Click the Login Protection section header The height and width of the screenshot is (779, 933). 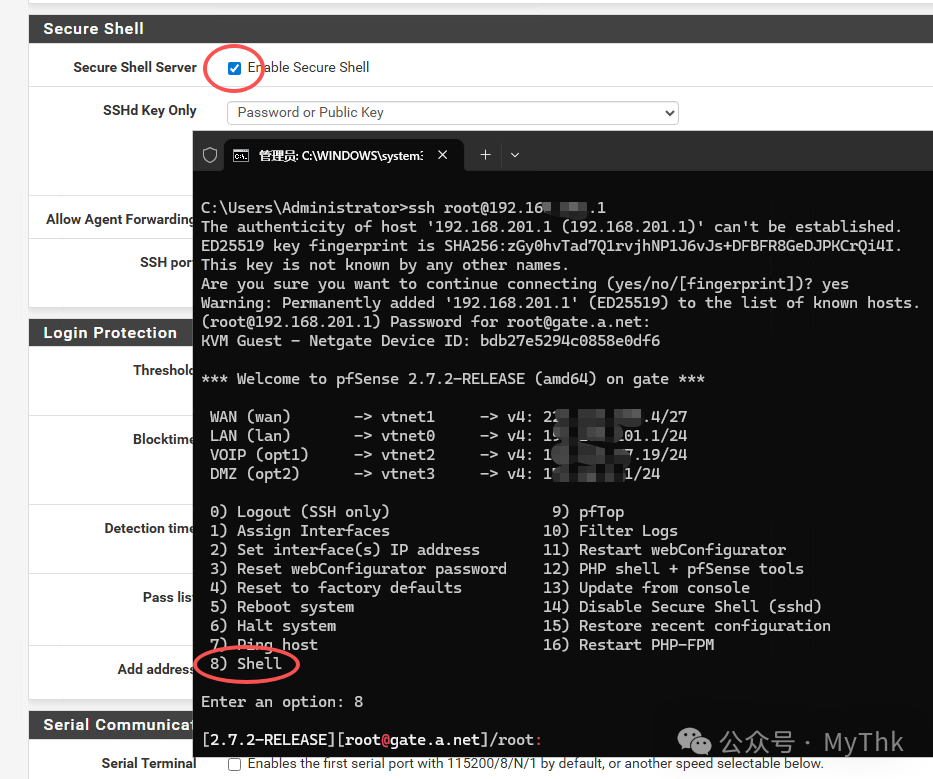111,333
